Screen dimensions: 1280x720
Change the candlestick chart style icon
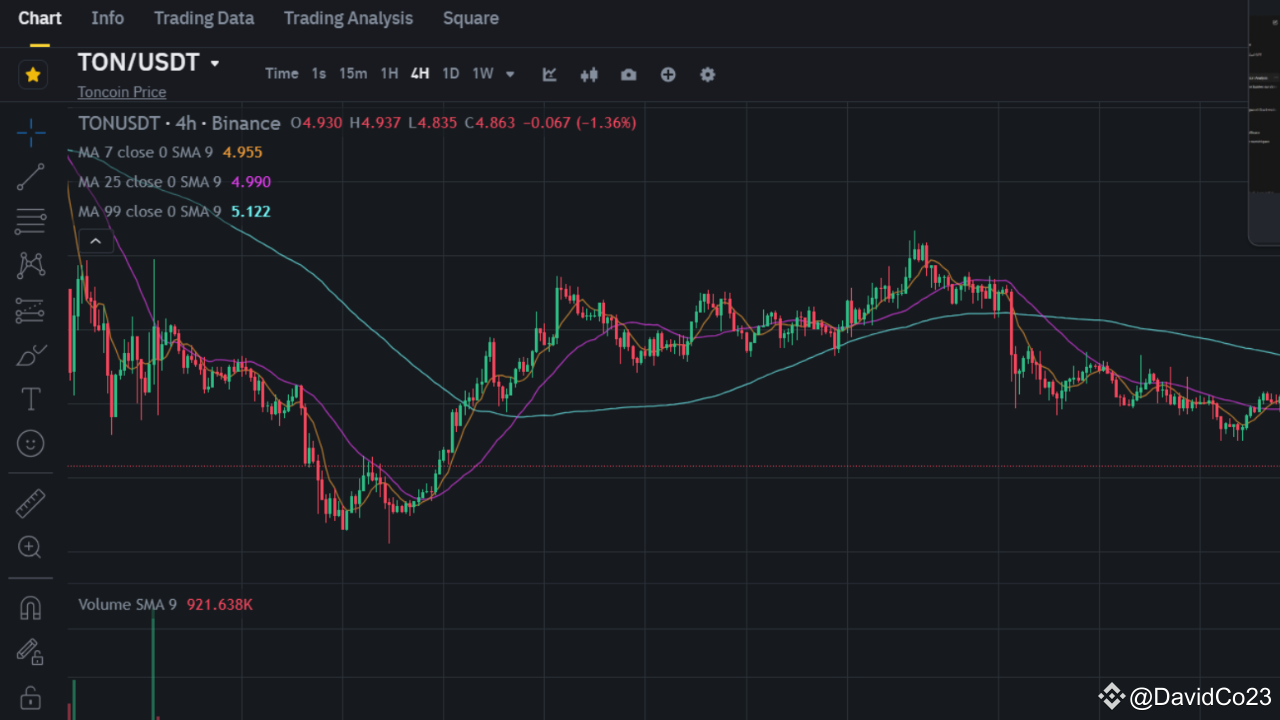tap(589, 74)
